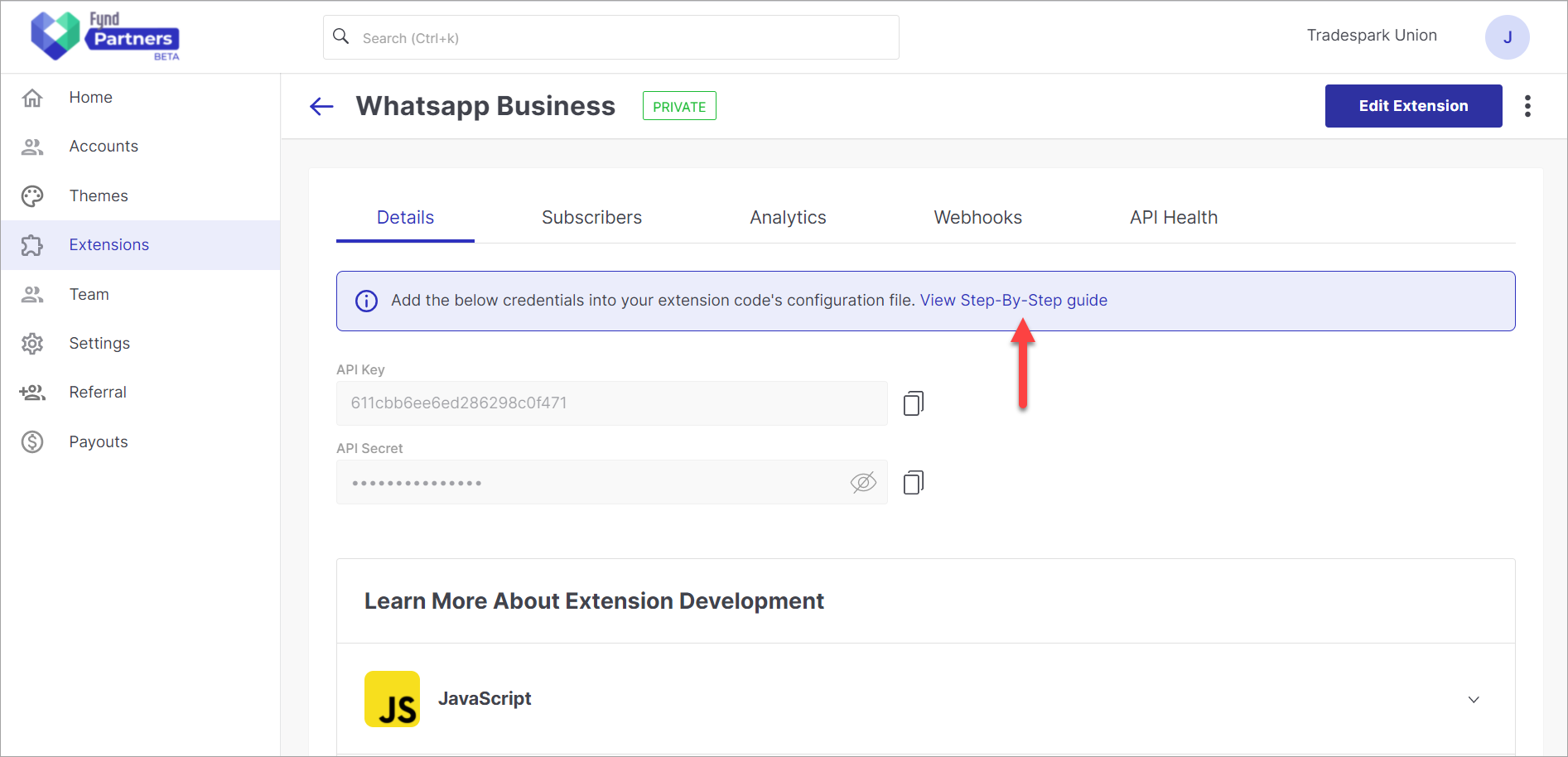Click the Accounts people icon
The height and width of the screenshot is (757, 1568).
[32, 147]
